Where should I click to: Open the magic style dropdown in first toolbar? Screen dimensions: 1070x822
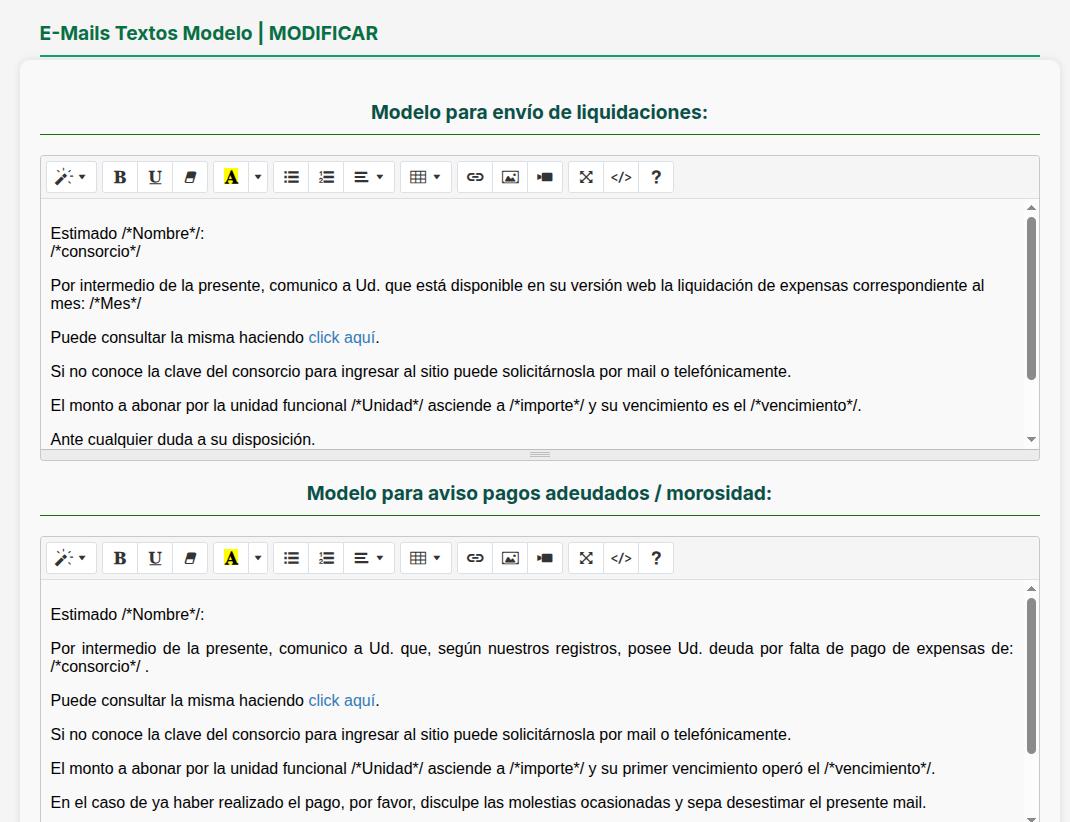70,177
